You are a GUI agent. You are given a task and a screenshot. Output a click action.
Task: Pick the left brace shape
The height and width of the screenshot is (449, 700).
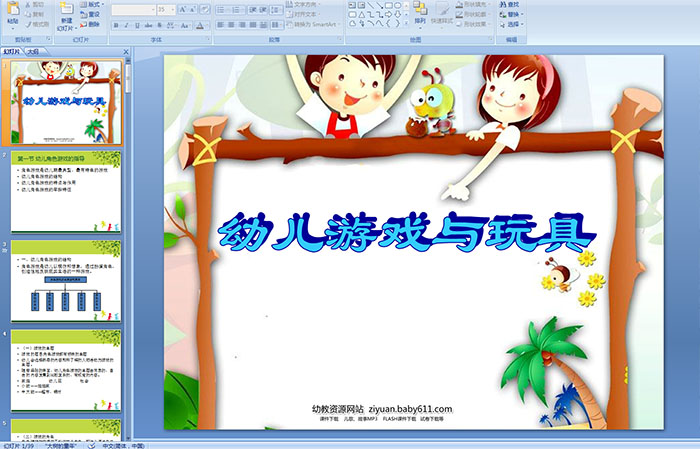(388, 23)
